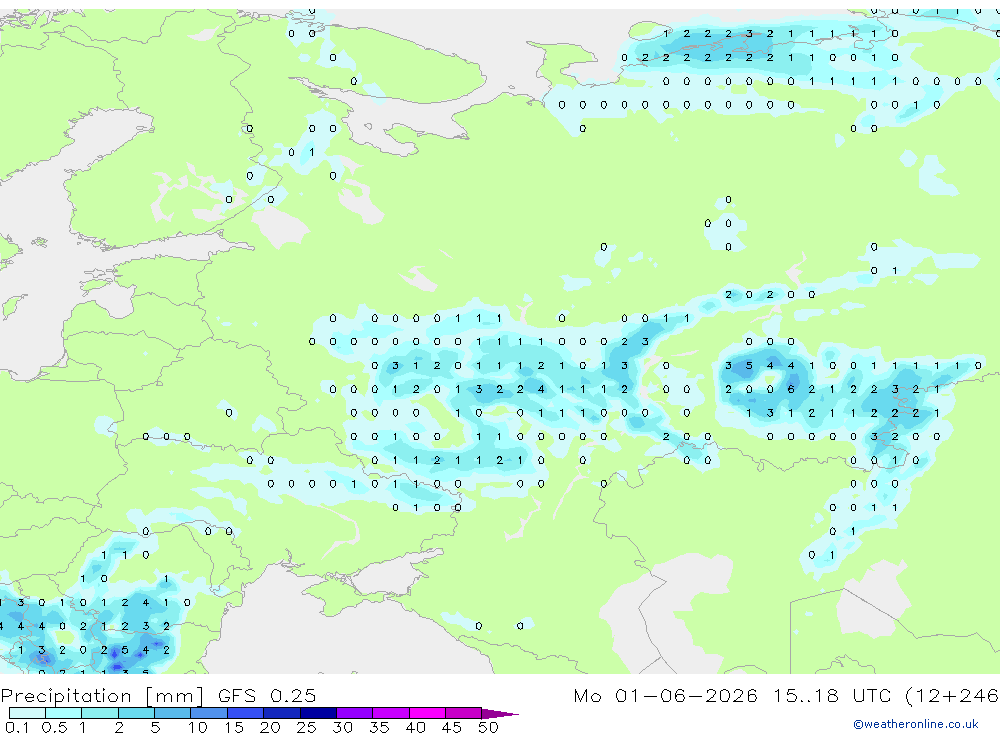The image size is (1000, 733).
Task: Select the date 'Mo 01-06-2026'
Action: coord(666,695)
